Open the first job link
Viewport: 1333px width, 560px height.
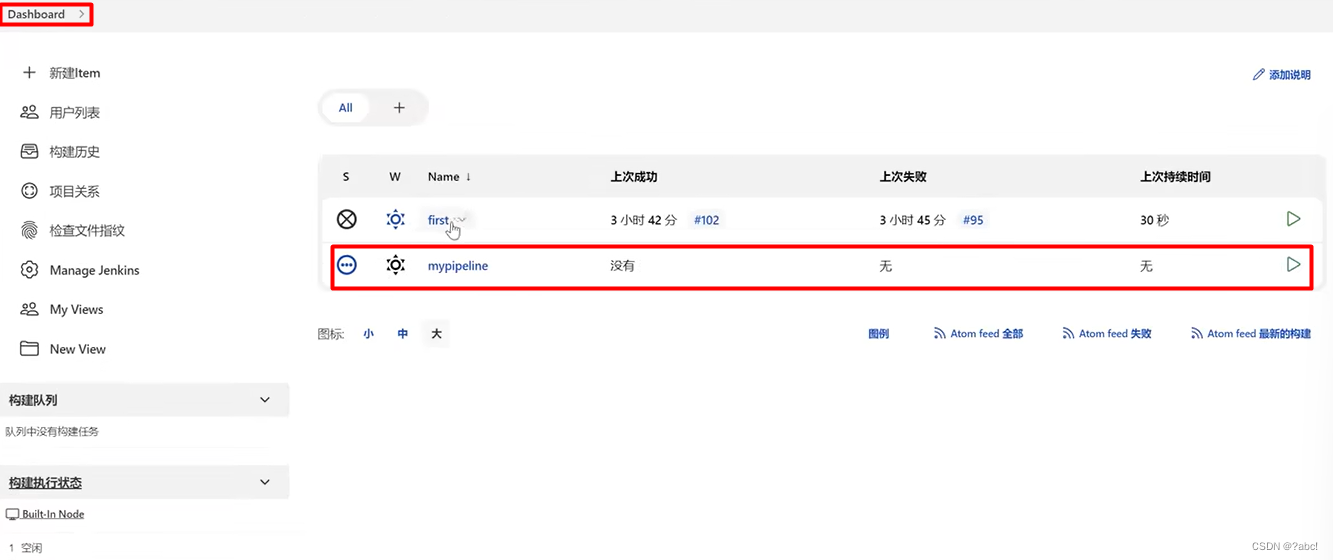click(x=439, y=220)
